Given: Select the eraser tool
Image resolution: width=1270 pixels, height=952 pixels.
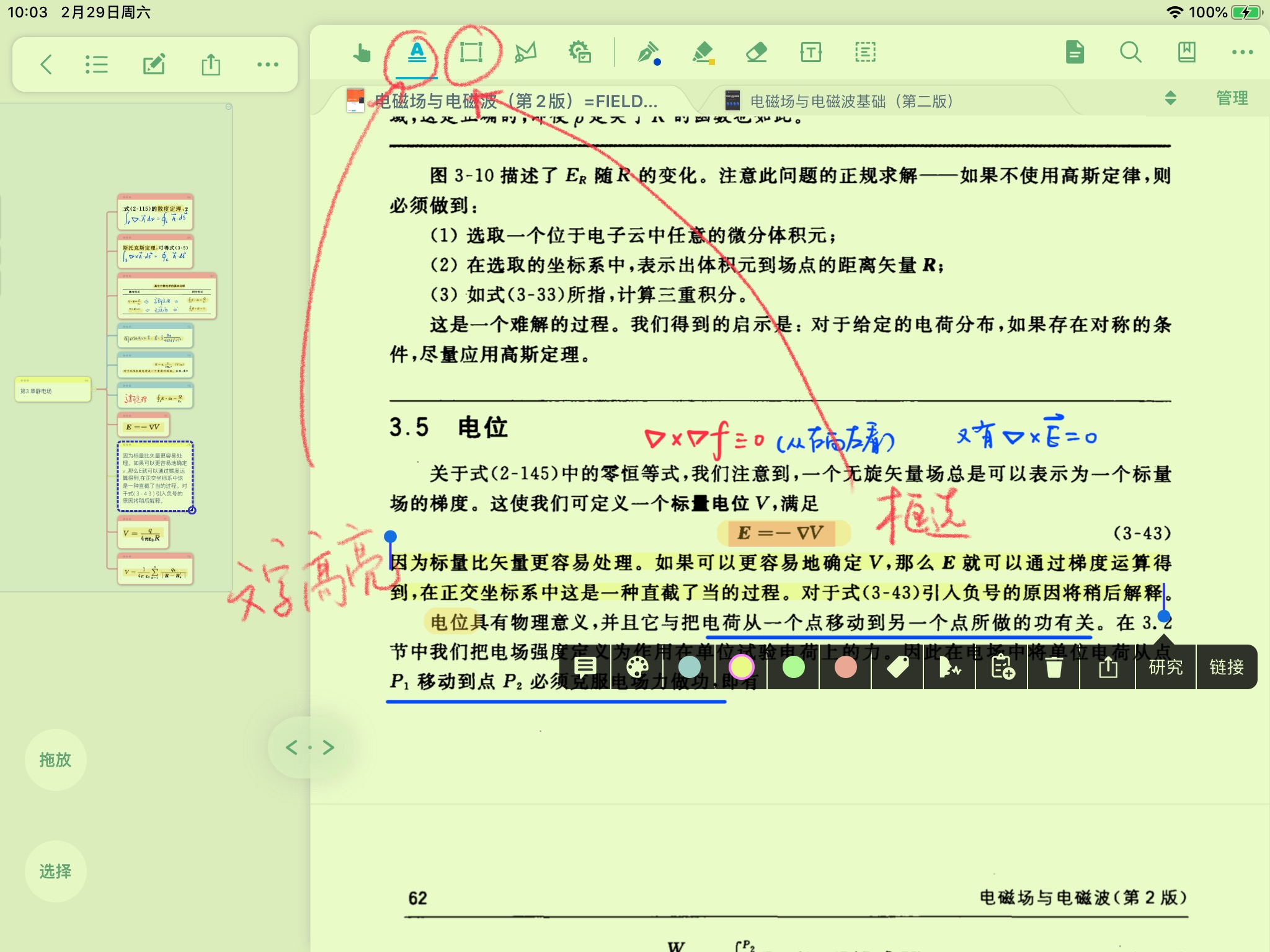Looking at the screenshot, I should click(757, 54).
